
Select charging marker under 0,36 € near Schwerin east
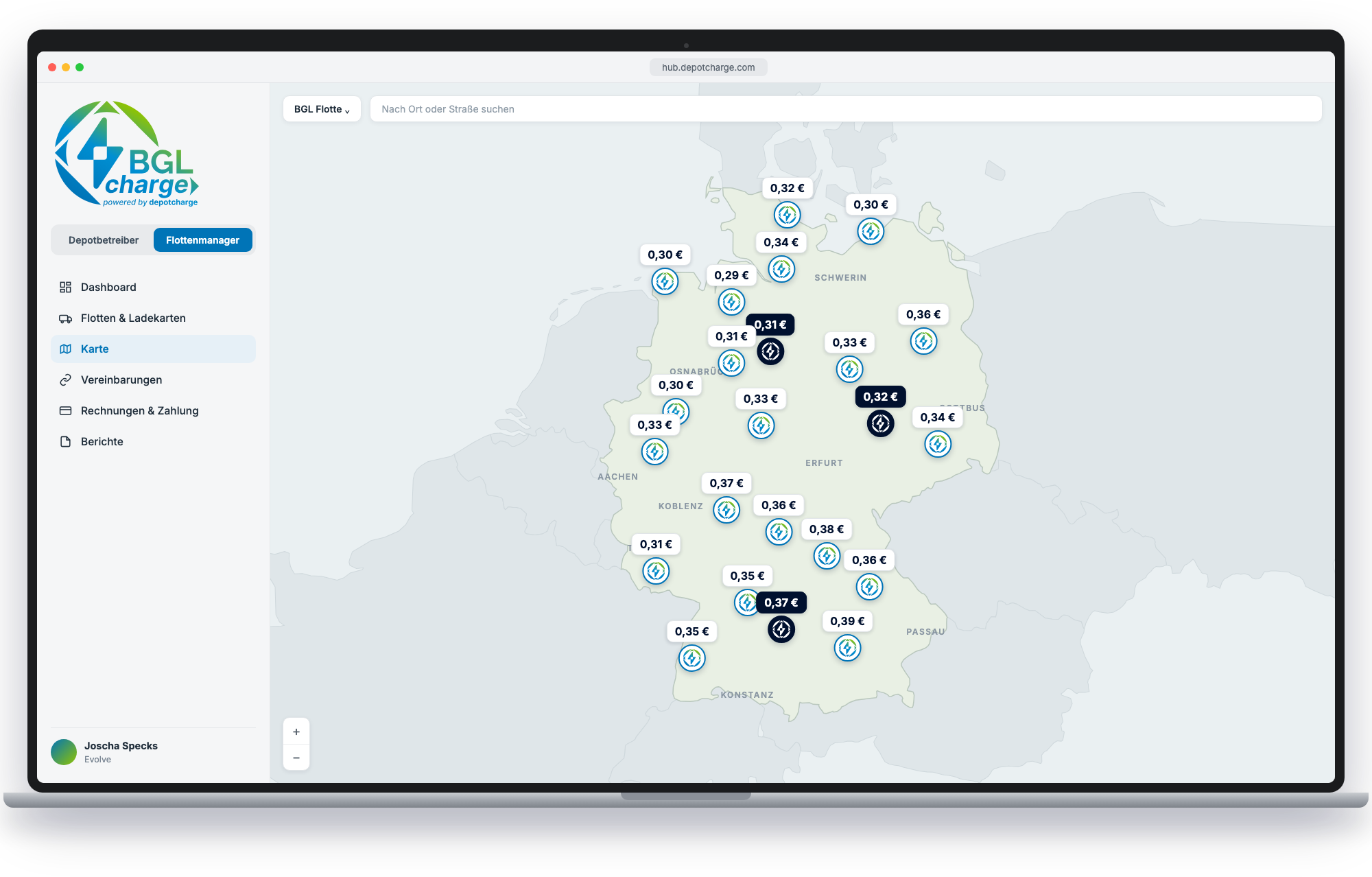pyautogui.click(x=923, y=341)
